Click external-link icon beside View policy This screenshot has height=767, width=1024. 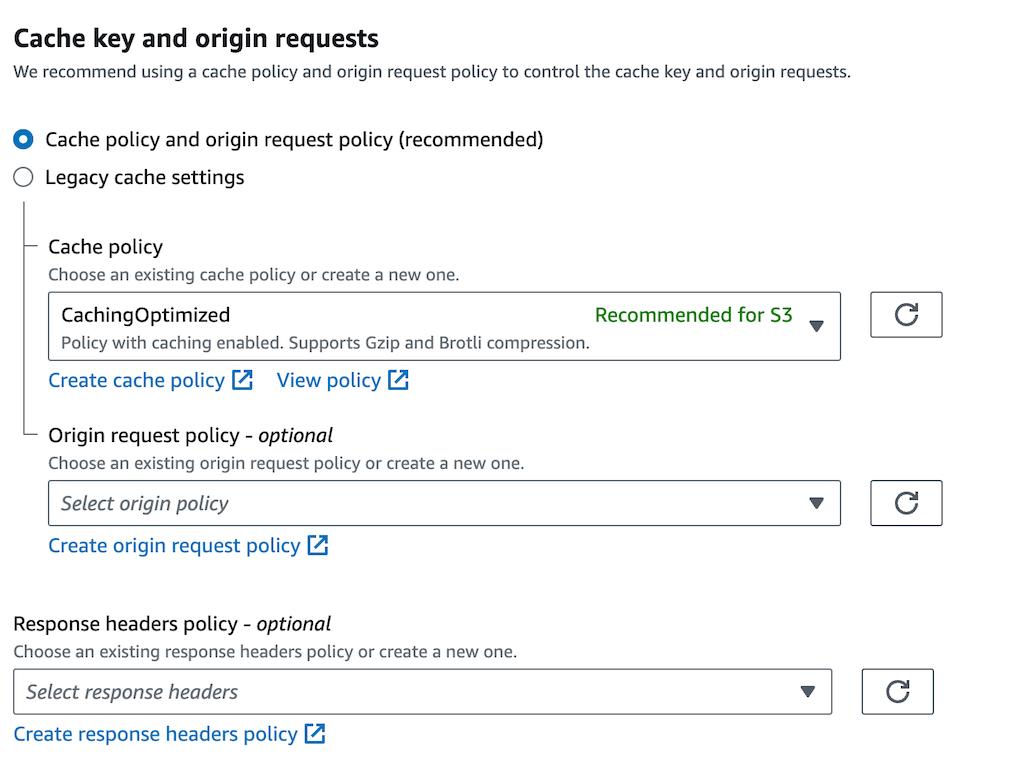(398, 380)
